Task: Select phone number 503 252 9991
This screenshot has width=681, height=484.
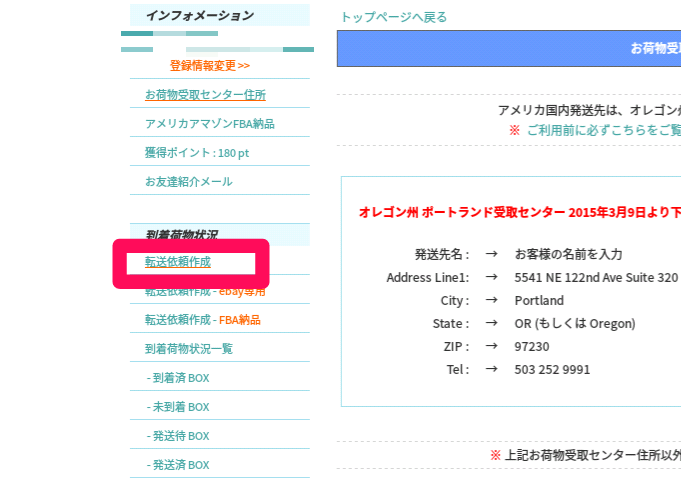Action: pos(552,370)
